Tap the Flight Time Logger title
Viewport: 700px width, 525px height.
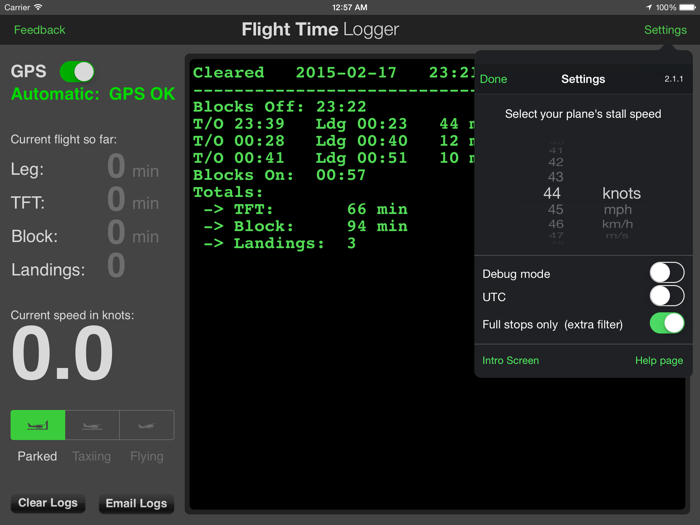(320, 29)
